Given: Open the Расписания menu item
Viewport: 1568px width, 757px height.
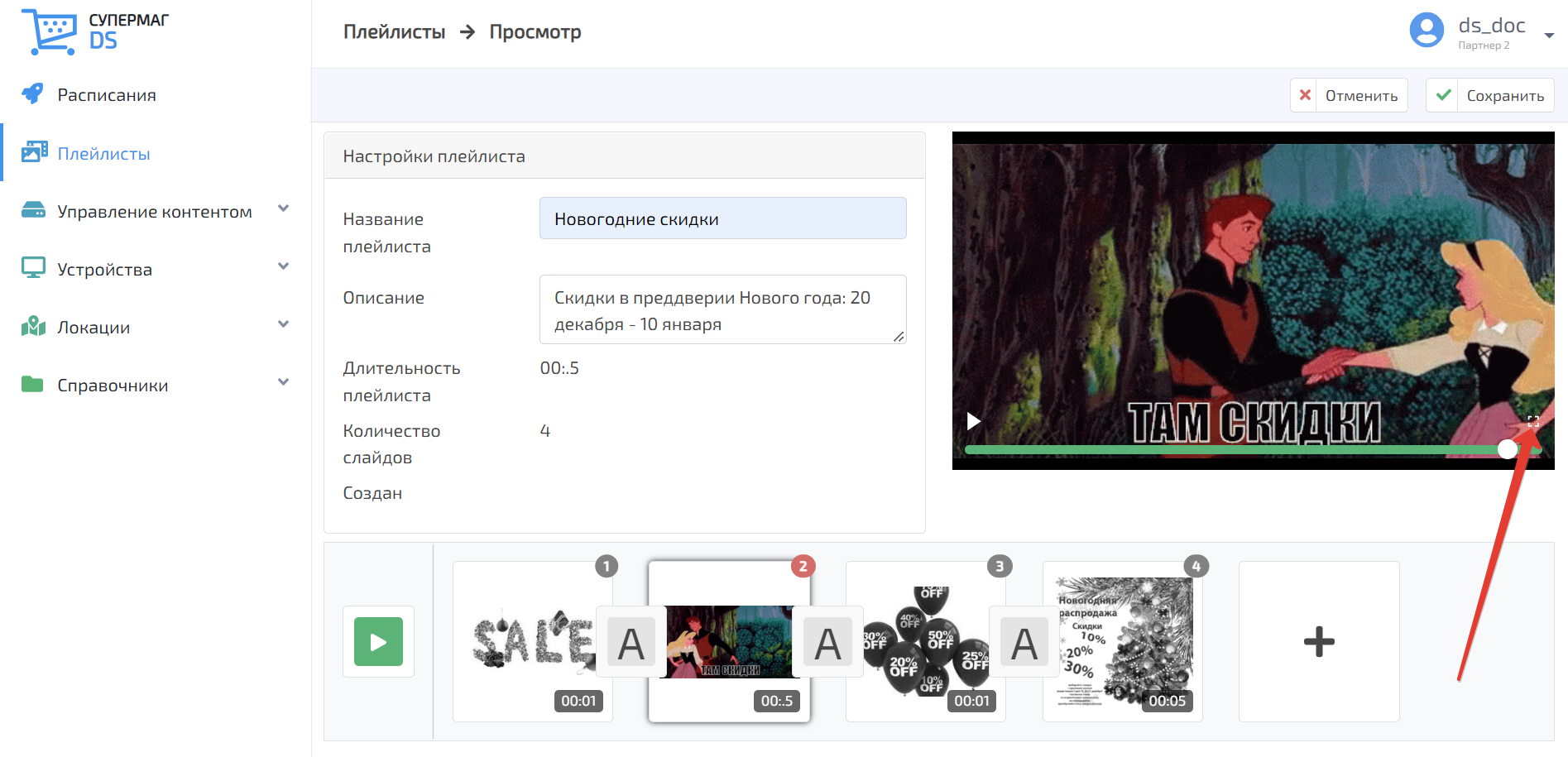Looking at the screenshot, I should coord(107,95).
